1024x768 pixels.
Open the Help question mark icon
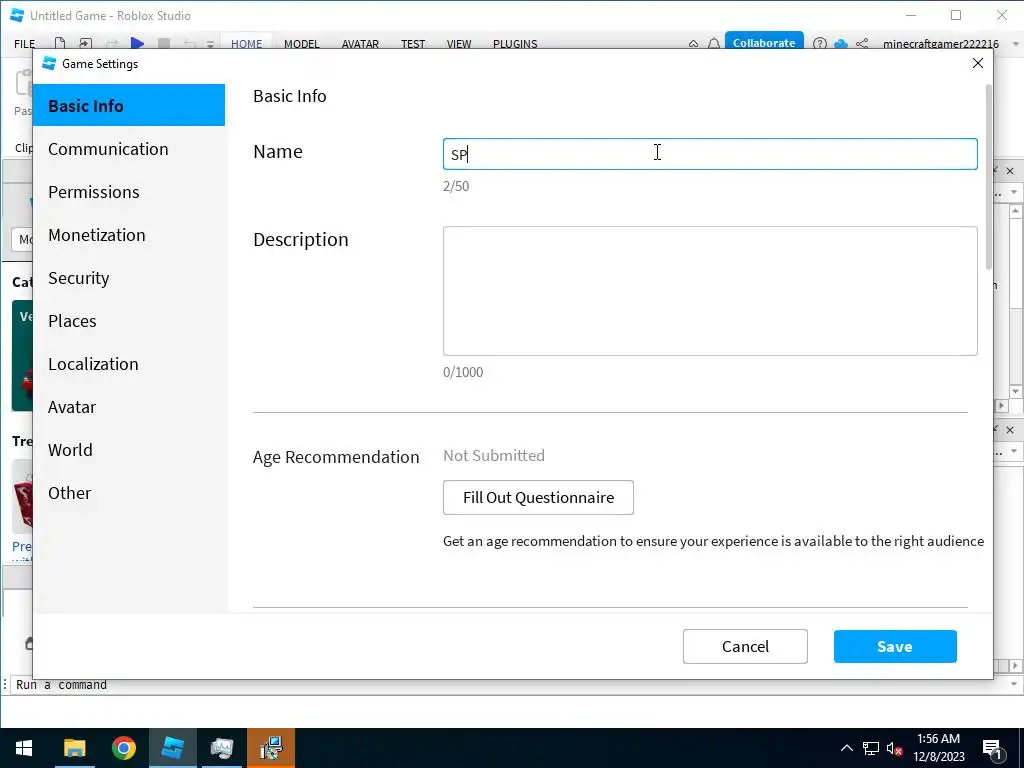(x=820, y=43)
